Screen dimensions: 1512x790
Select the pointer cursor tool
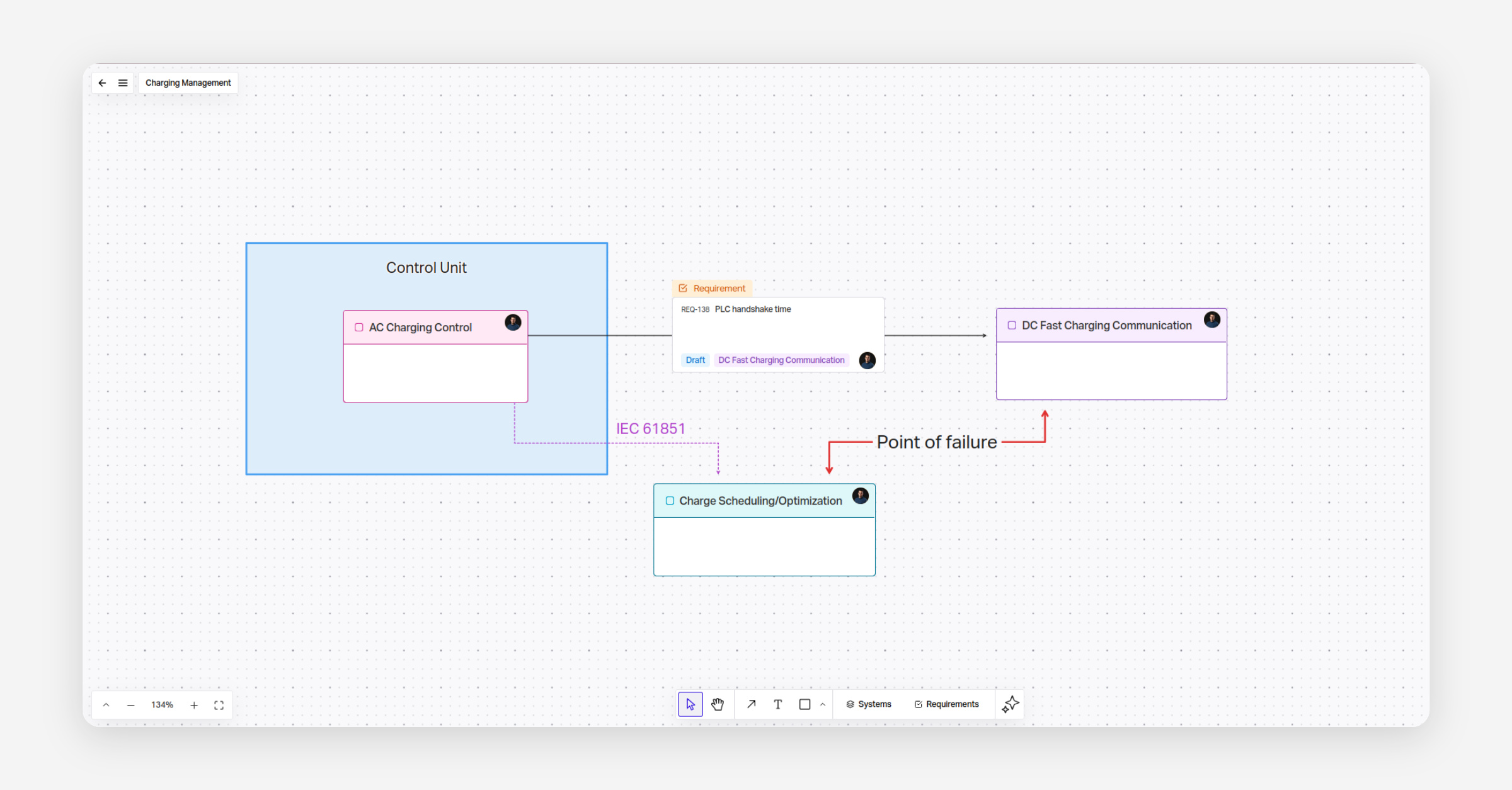(690, 704)
